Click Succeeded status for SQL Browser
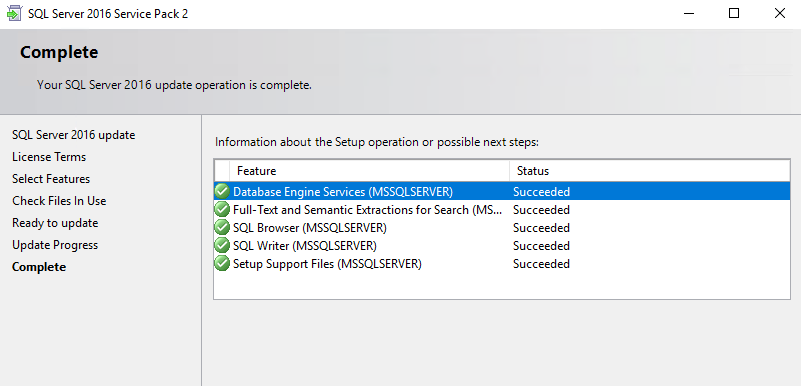The height and width of the screenshot is (386, 801). point(541,228)
